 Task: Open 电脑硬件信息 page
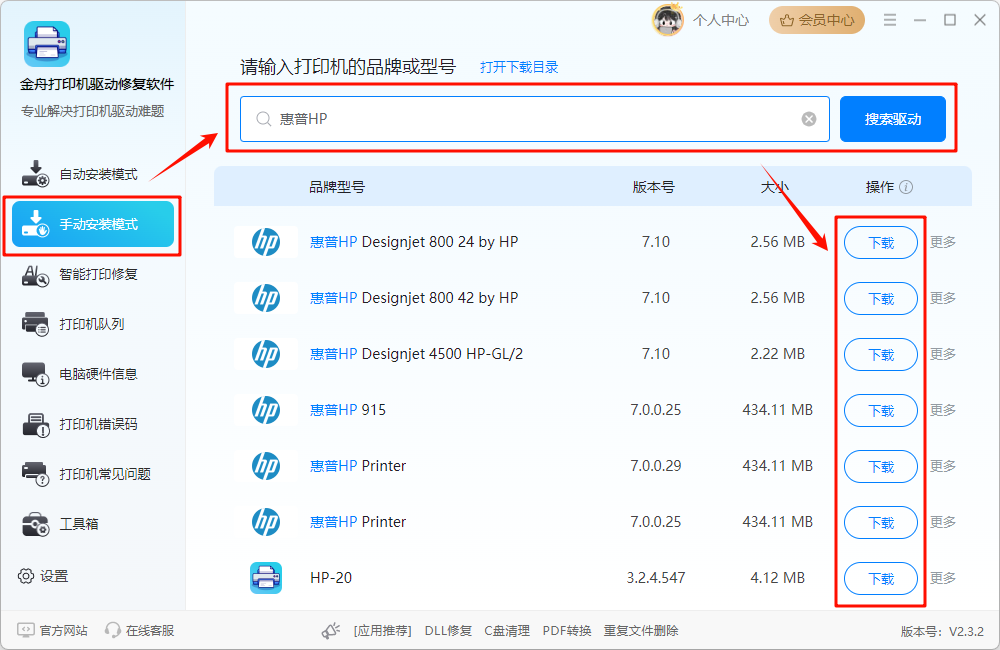click(80, 374)
